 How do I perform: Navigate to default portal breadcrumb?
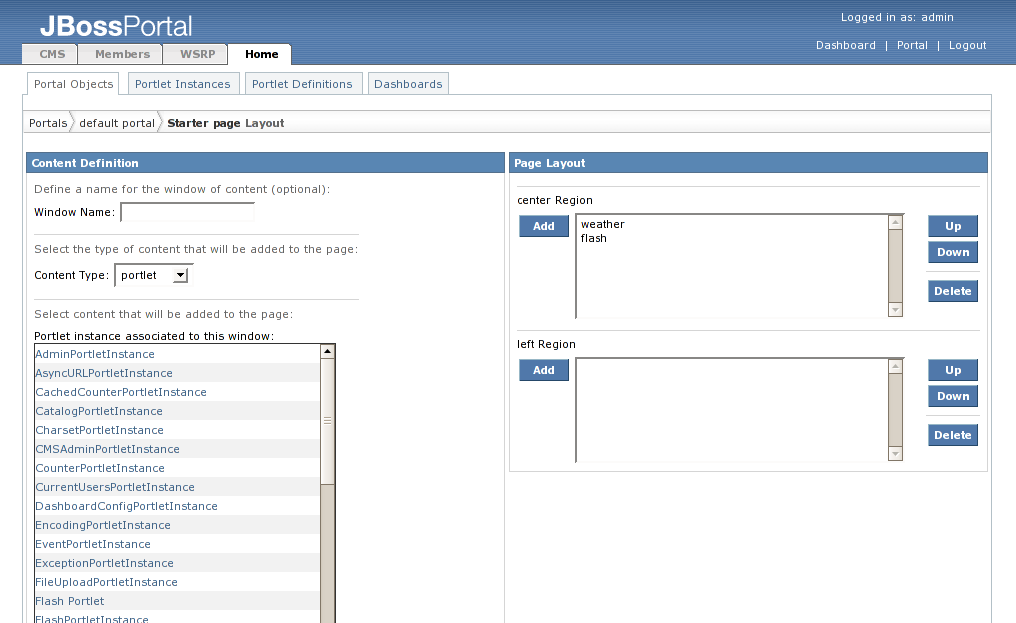point(117,123)
